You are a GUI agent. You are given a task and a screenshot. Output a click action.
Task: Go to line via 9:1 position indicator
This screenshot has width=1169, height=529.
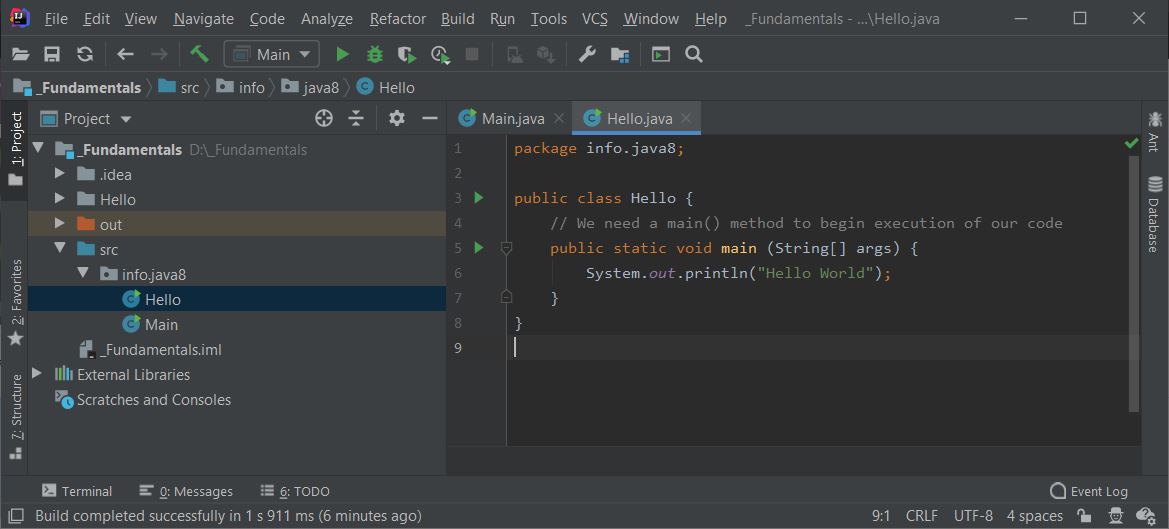pos(880,516)
